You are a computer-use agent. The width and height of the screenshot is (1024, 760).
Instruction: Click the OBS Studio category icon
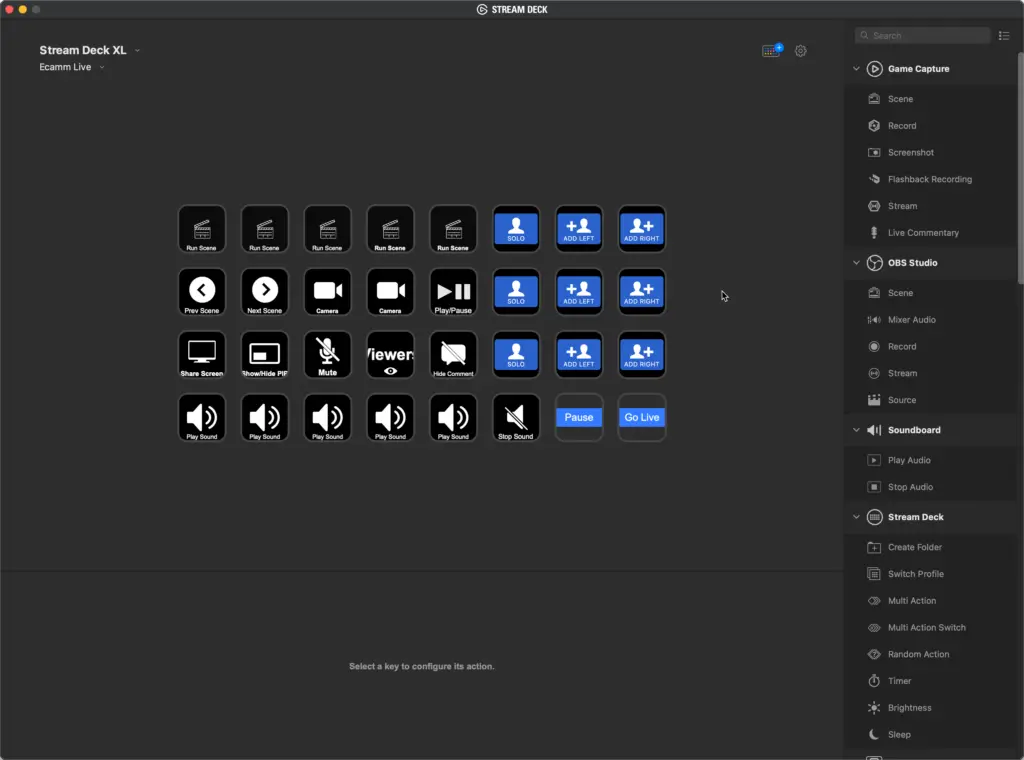pos(874,262)
